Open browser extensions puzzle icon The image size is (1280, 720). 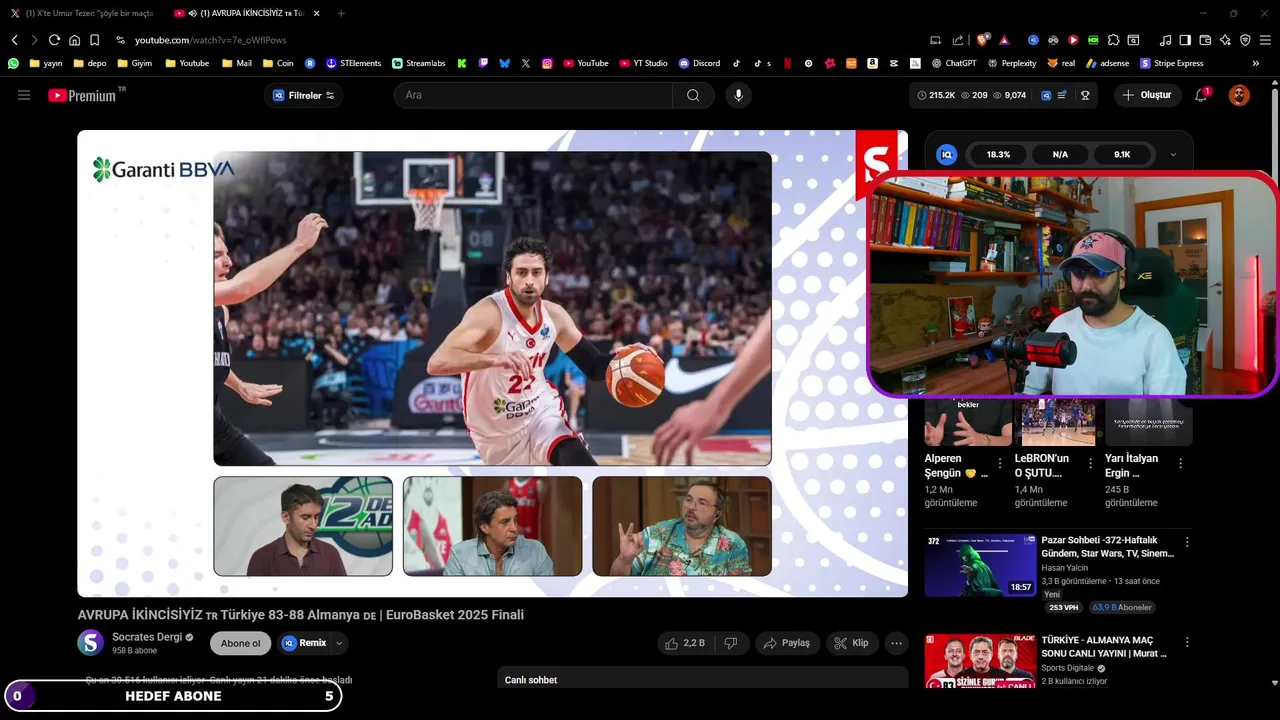tap(1113, 40)
